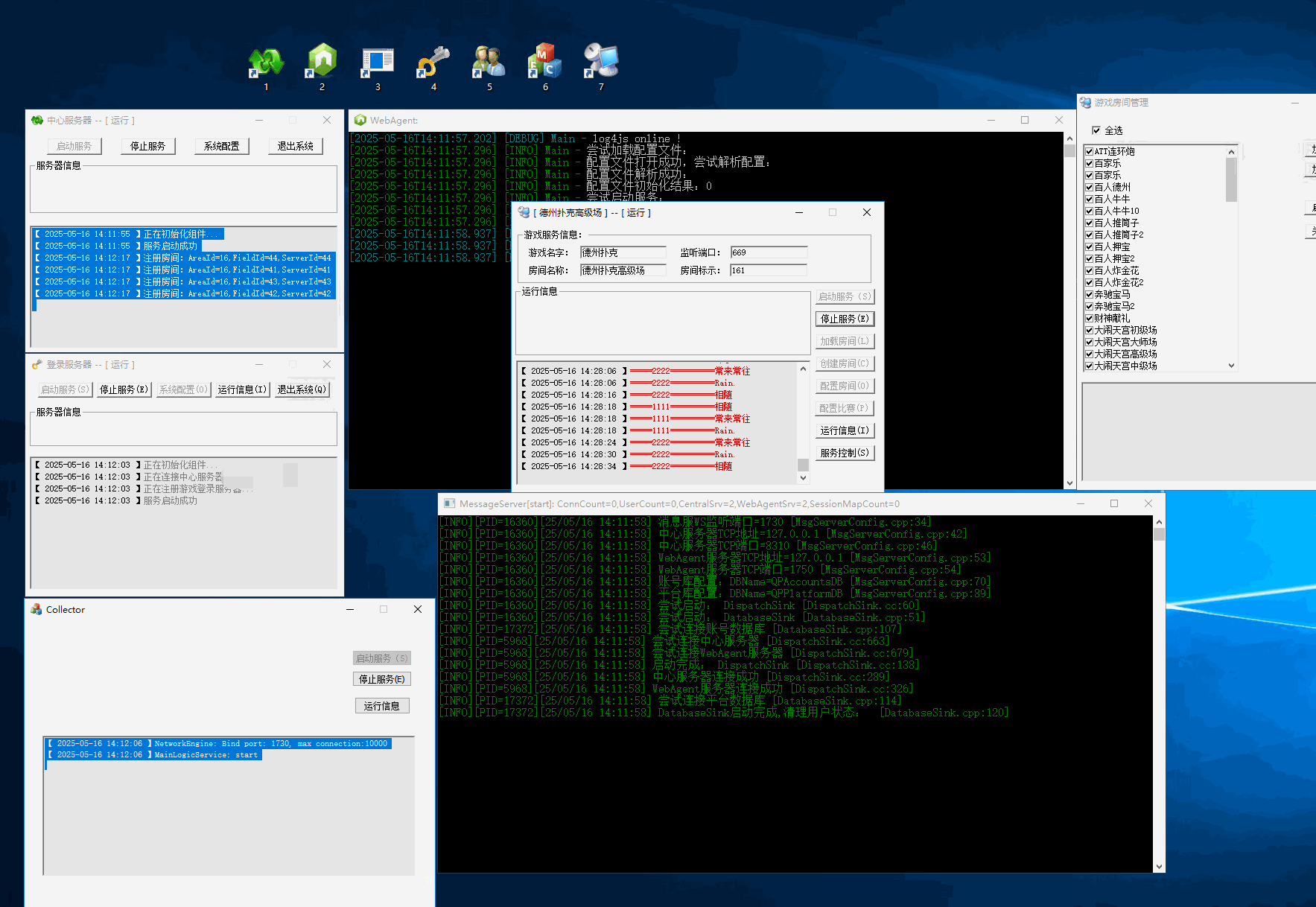1316x907 pixels.
Task: Click the WebAgent window title icon
Action: click(360, 120)
